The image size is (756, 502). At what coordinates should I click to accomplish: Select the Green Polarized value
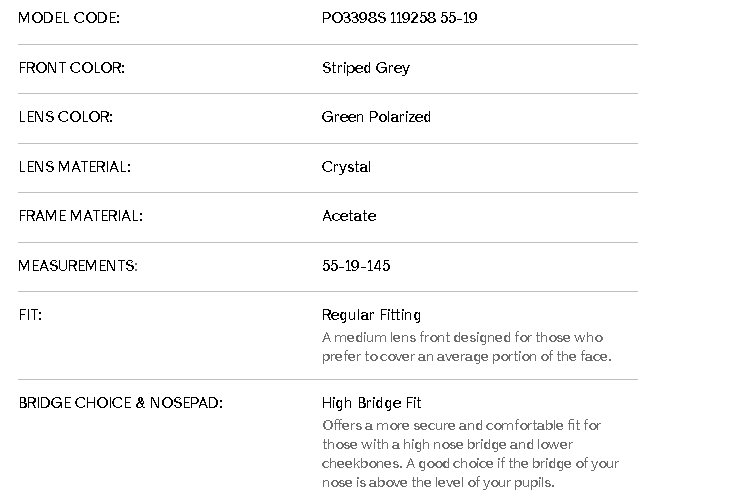376,117
